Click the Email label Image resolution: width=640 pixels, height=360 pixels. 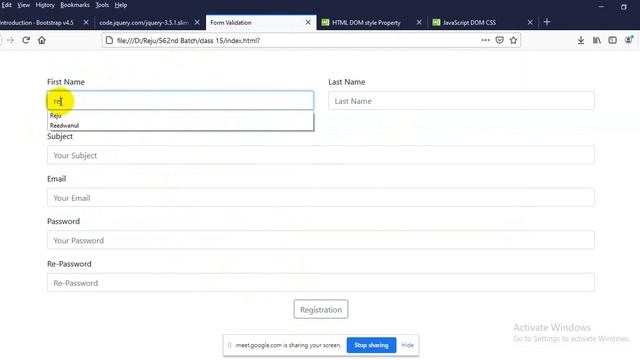coord(57,179)
